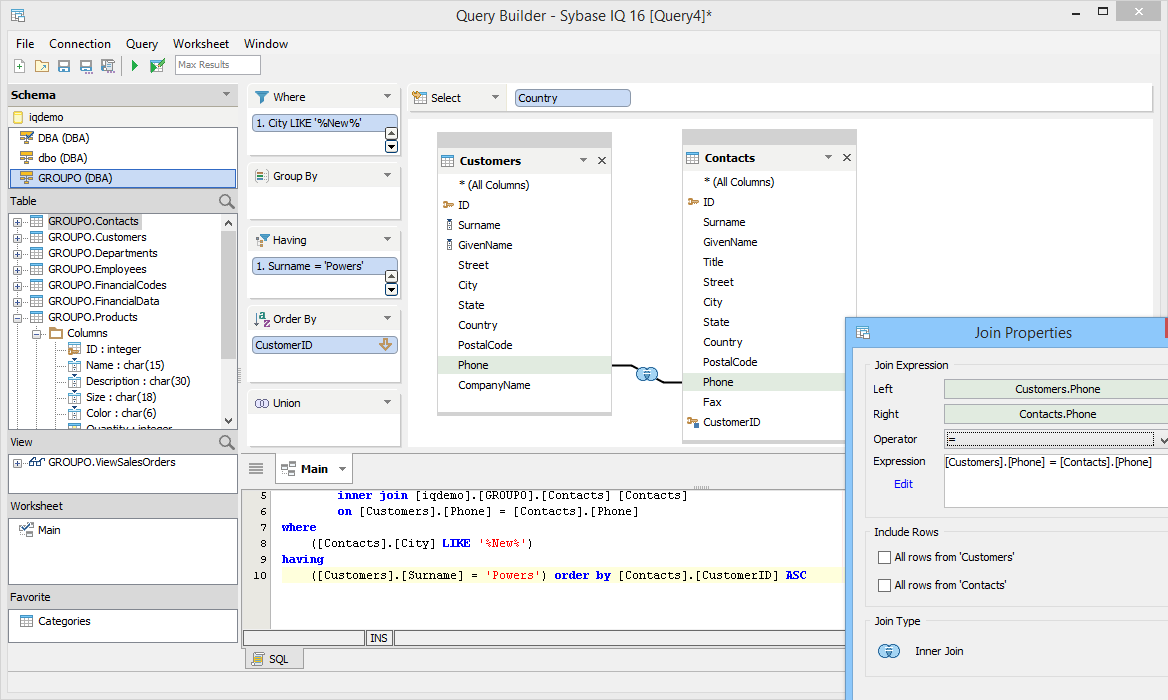1168x700 pixels.
Task: Select Phone column in Customers table
Action: pos(524,365)
